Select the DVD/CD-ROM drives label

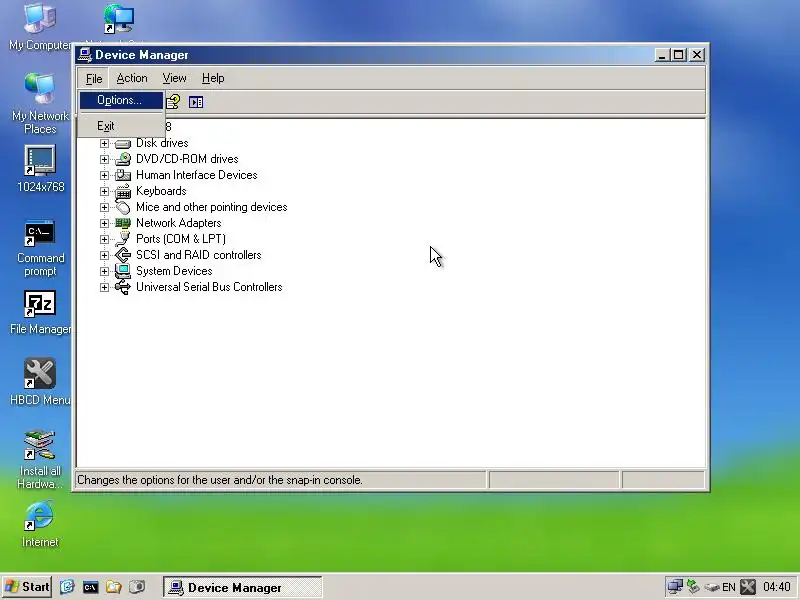click(187, 159)
